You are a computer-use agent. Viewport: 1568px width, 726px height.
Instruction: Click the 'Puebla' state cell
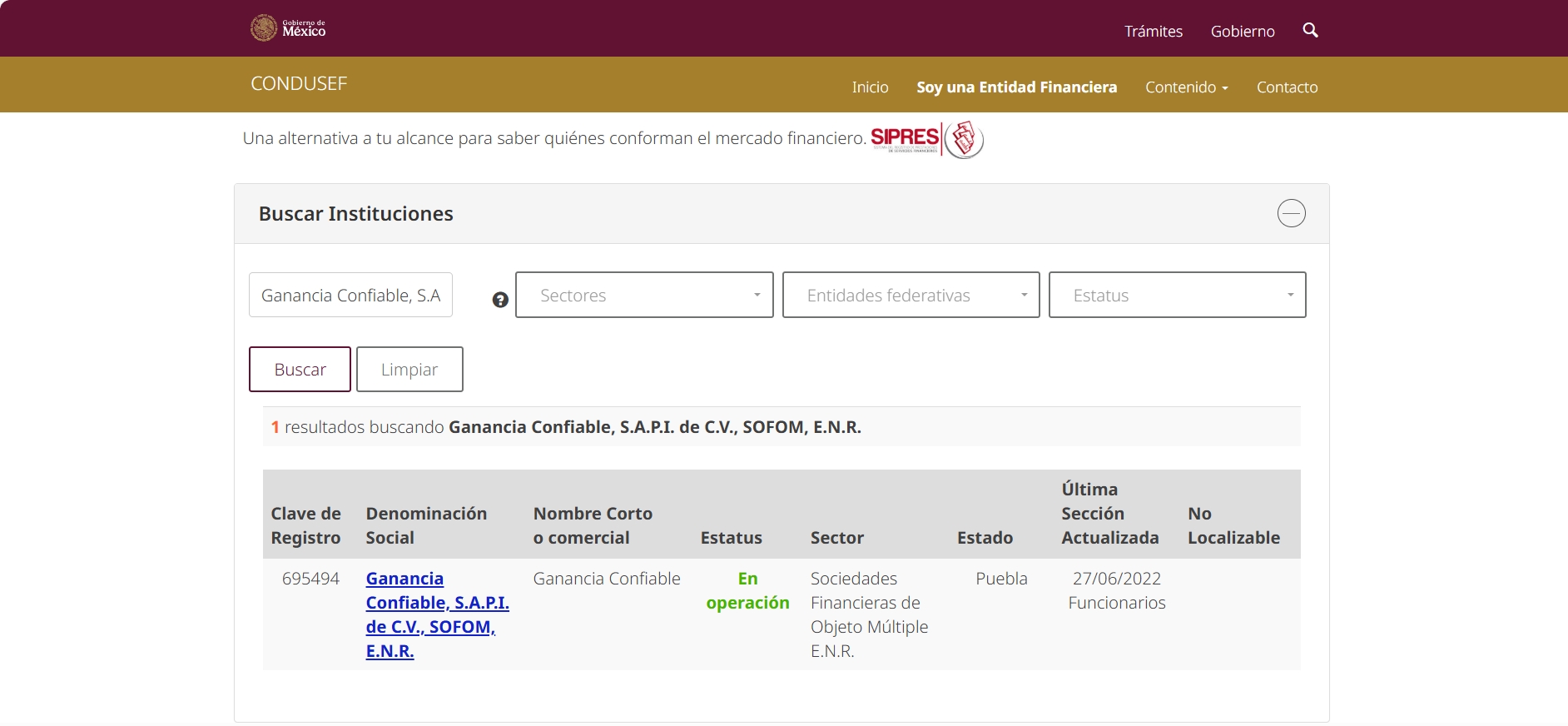click(x=1001, y=579)
